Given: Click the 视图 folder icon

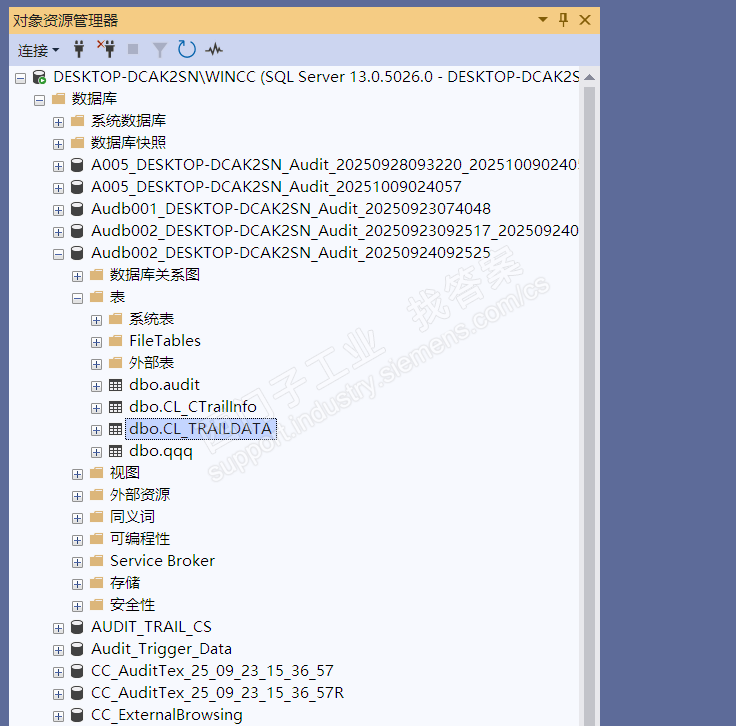Looking at the screenshot, I should [97, 473].
